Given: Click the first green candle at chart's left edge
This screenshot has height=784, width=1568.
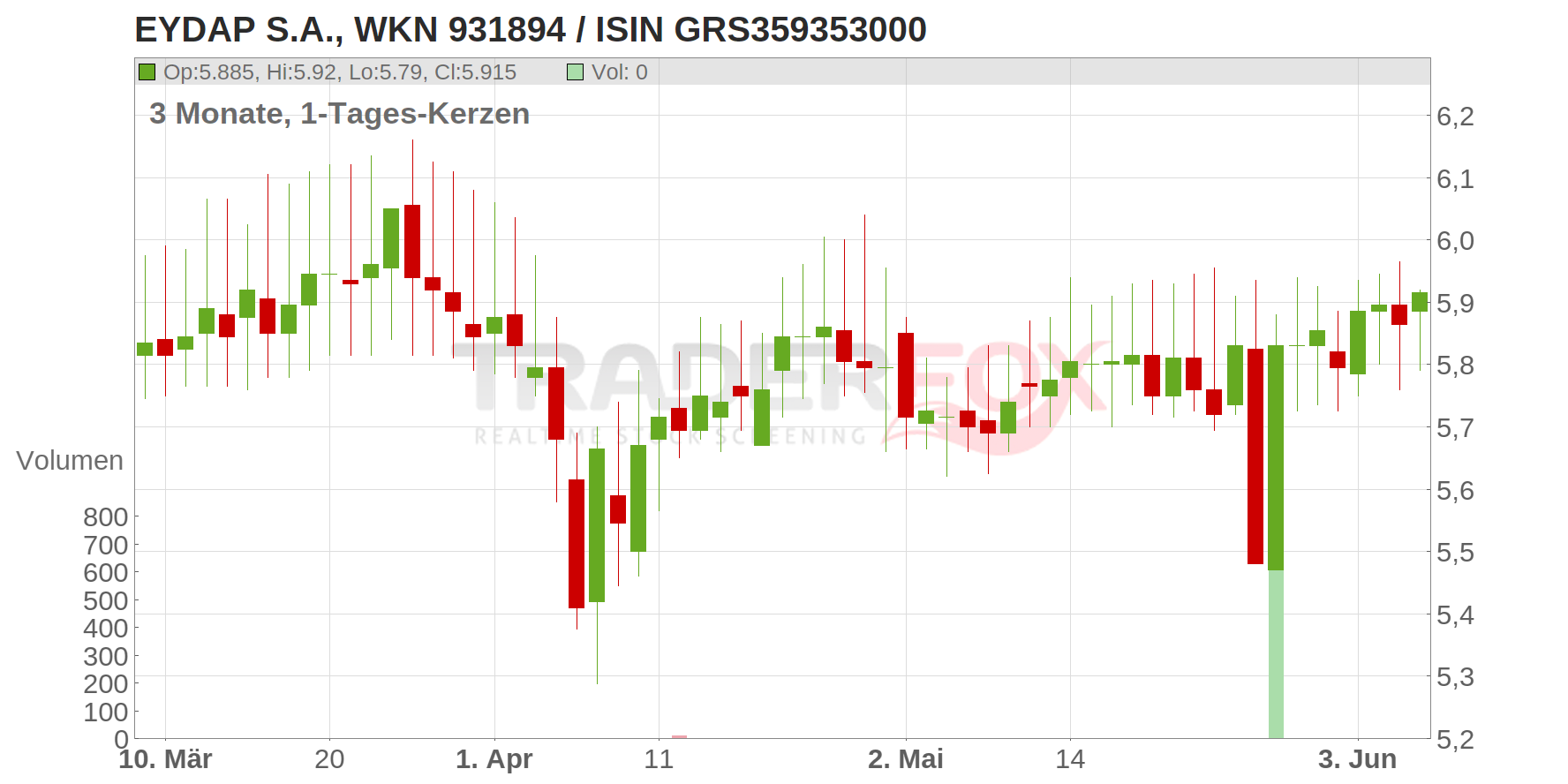Looking at the screenshot, I should (145, 349).
